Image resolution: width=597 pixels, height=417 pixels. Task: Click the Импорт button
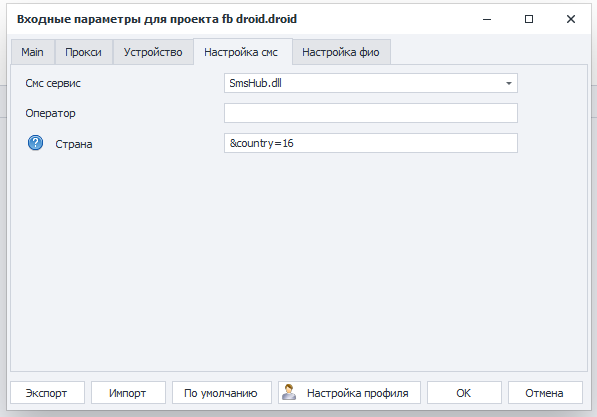128,393
